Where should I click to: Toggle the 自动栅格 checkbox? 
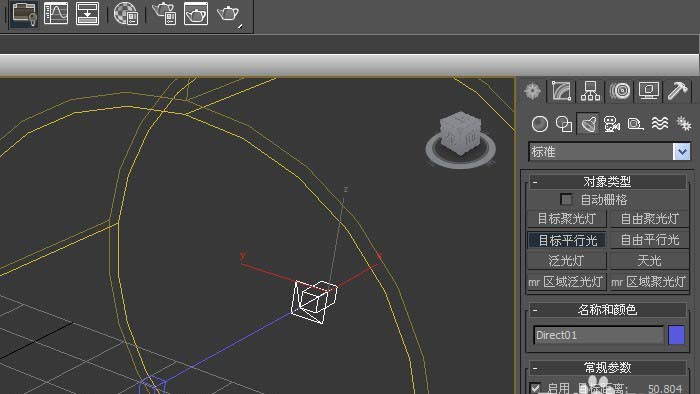click(x=566, y=199)
